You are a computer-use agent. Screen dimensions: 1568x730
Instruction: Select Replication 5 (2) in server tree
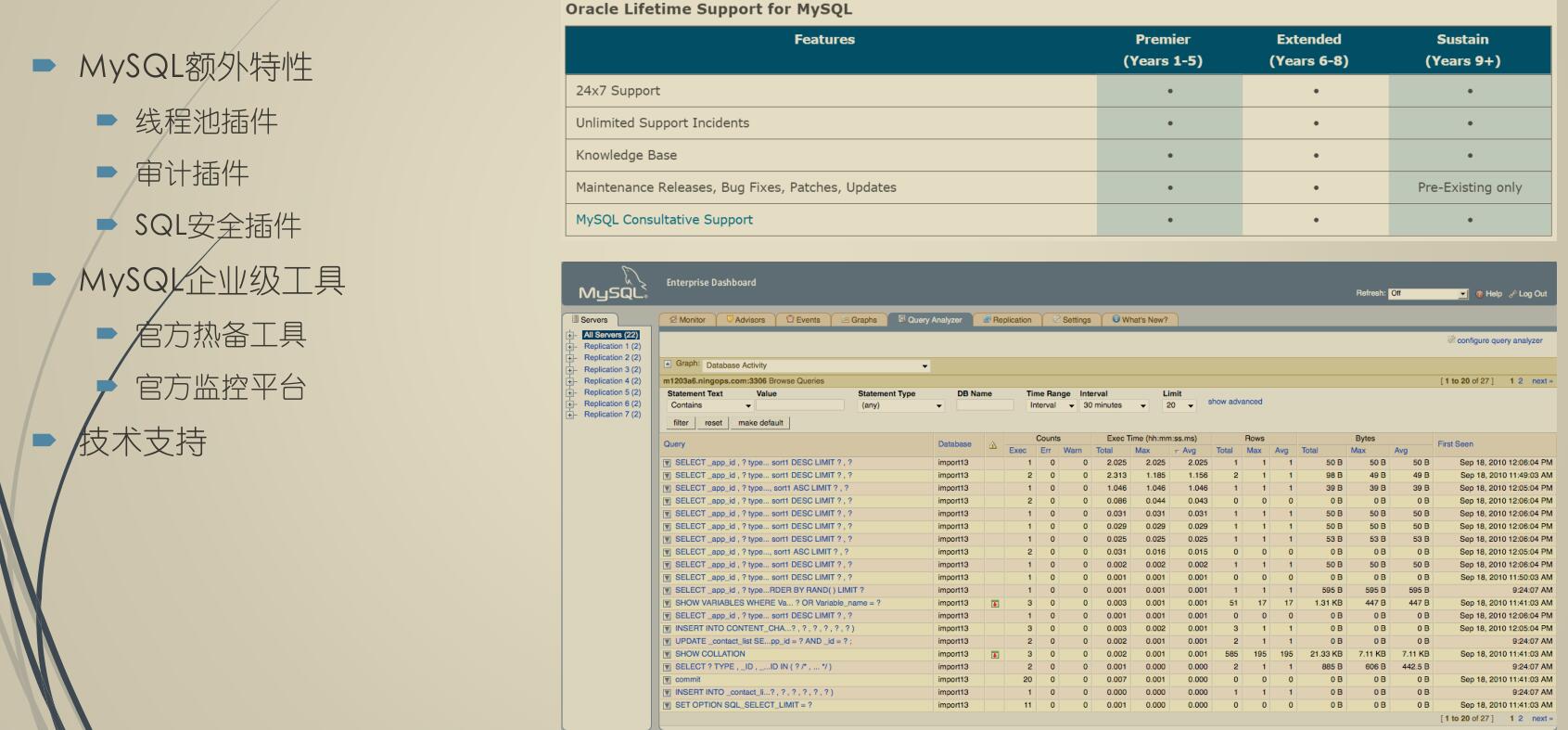(612, 392)
